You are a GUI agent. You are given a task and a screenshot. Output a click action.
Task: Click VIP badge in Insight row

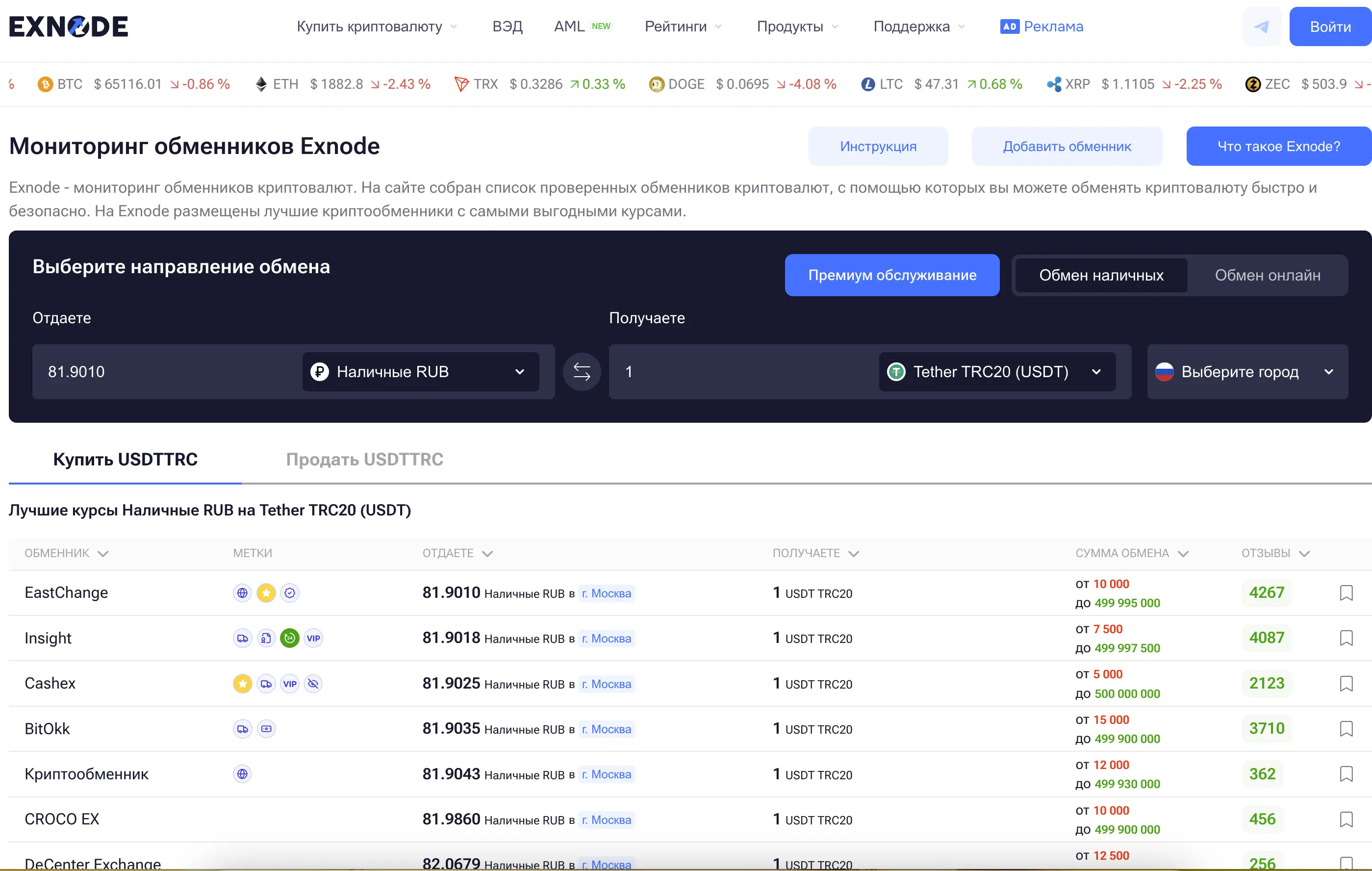point(313,638)
